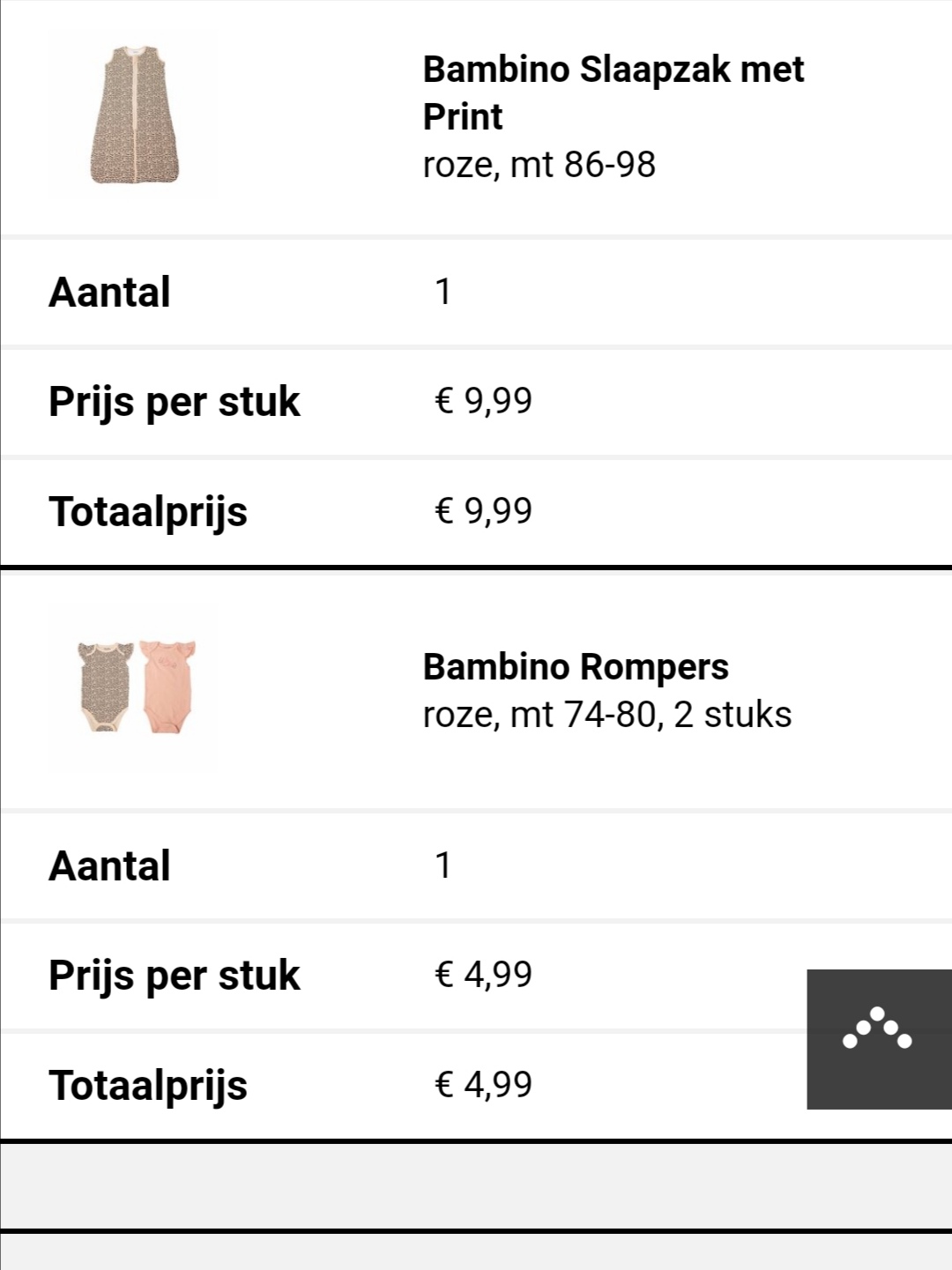Click the quantity value 1 for Slaapzak
The height and width of the screenshot is (1270, 952).
click(x=443, y=292)
